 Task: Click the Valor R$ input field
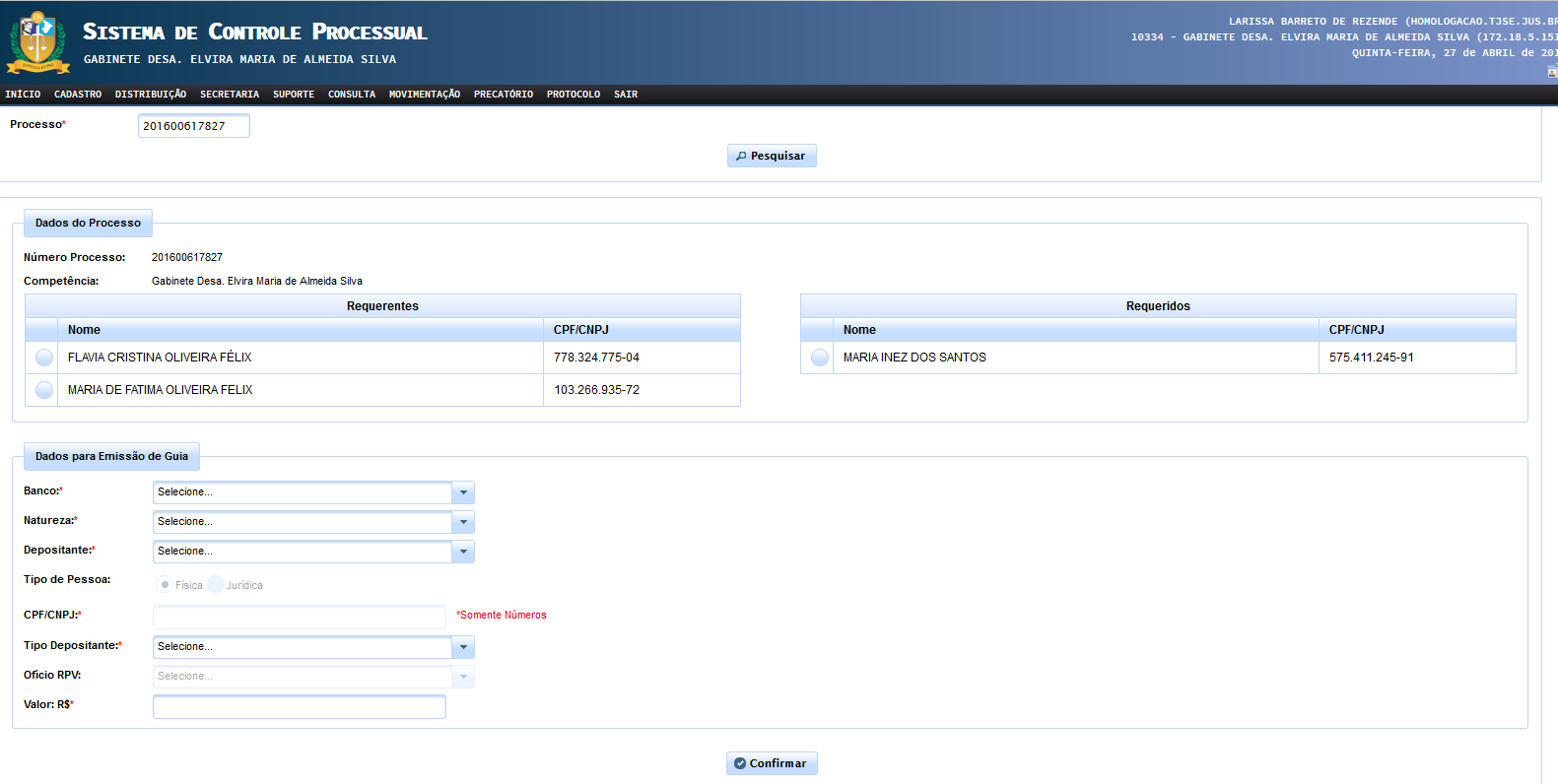click(x=300, y=707)
